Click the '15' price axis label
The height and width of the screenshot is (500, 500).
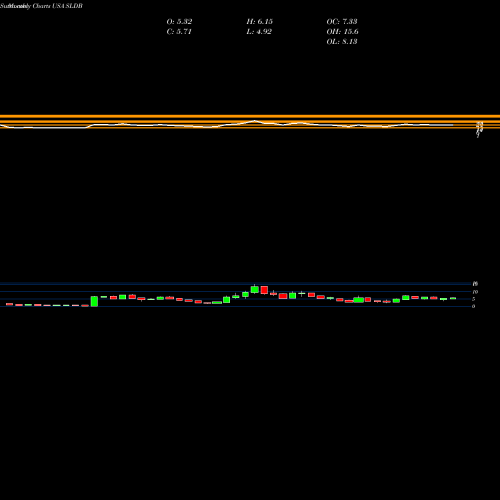coord(475,284)
